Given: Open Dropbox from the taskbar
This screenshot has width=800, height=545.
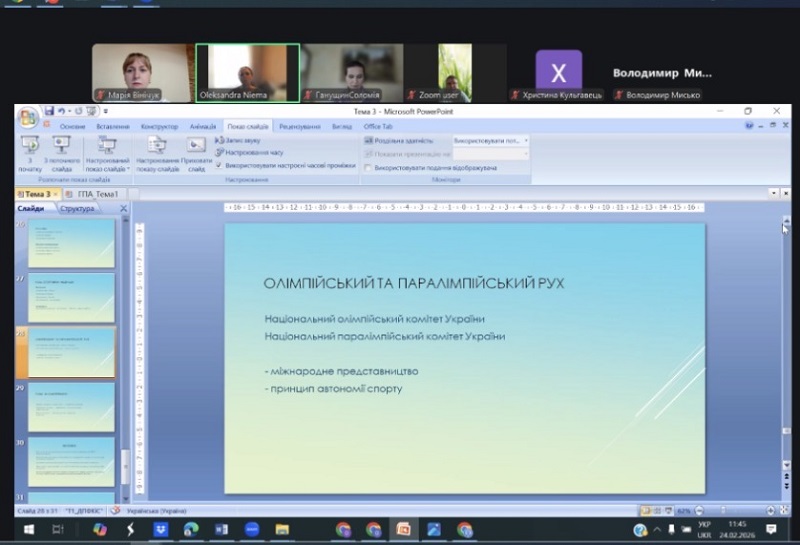Looking at the screenshot, I should click(x=161, y=529).
